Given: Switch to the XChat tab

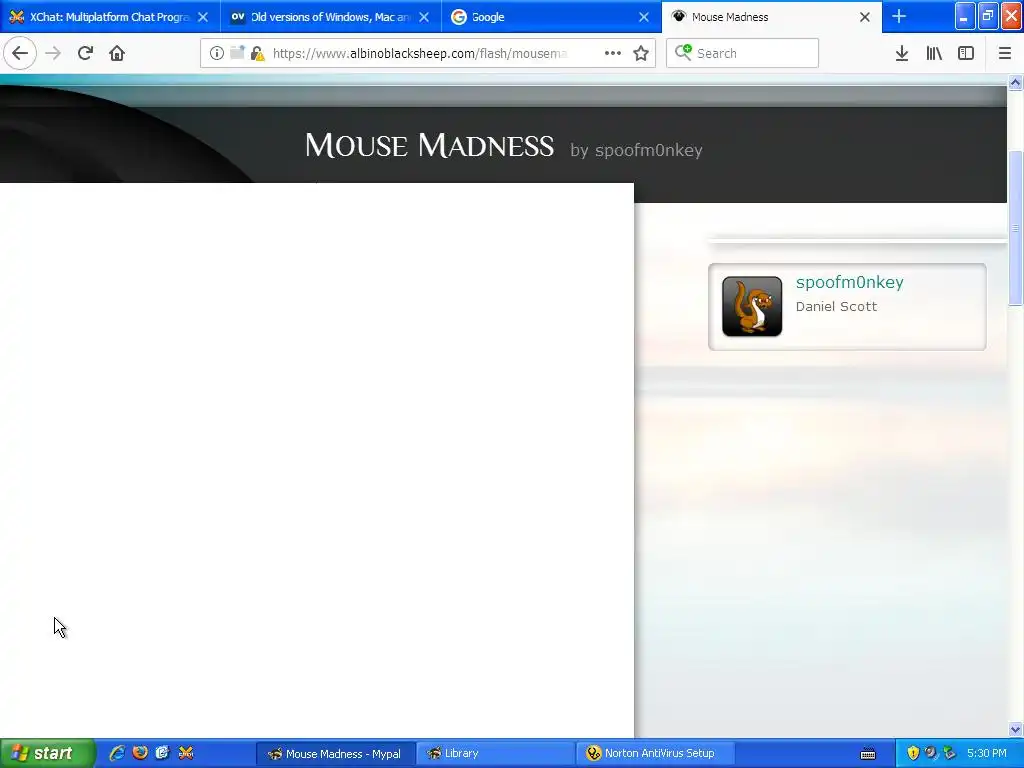Looking at the screenshot, I should [x=110, y=17].
